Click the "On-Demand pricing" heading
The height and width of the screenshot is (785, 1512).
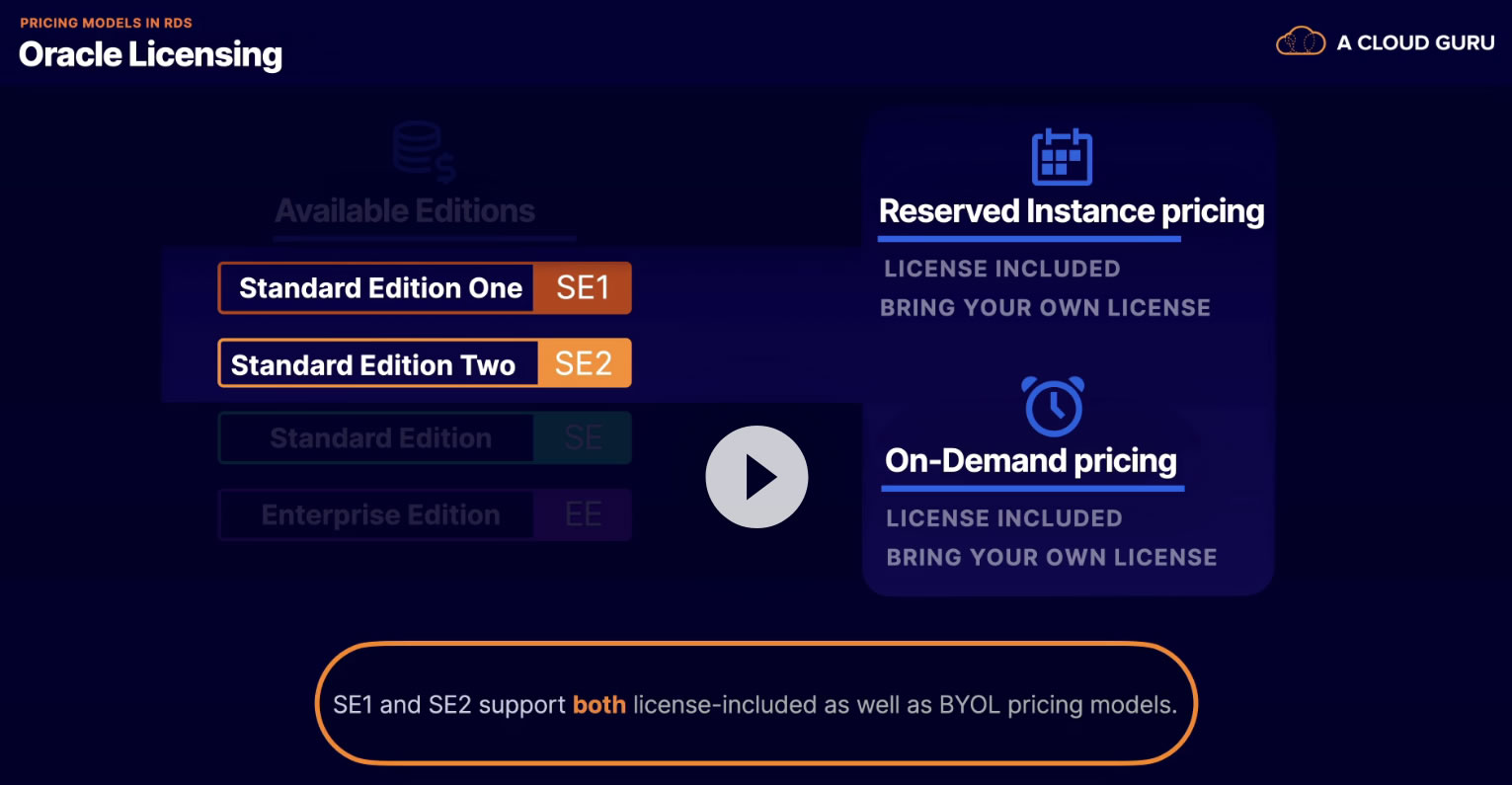coord(1031,461)
